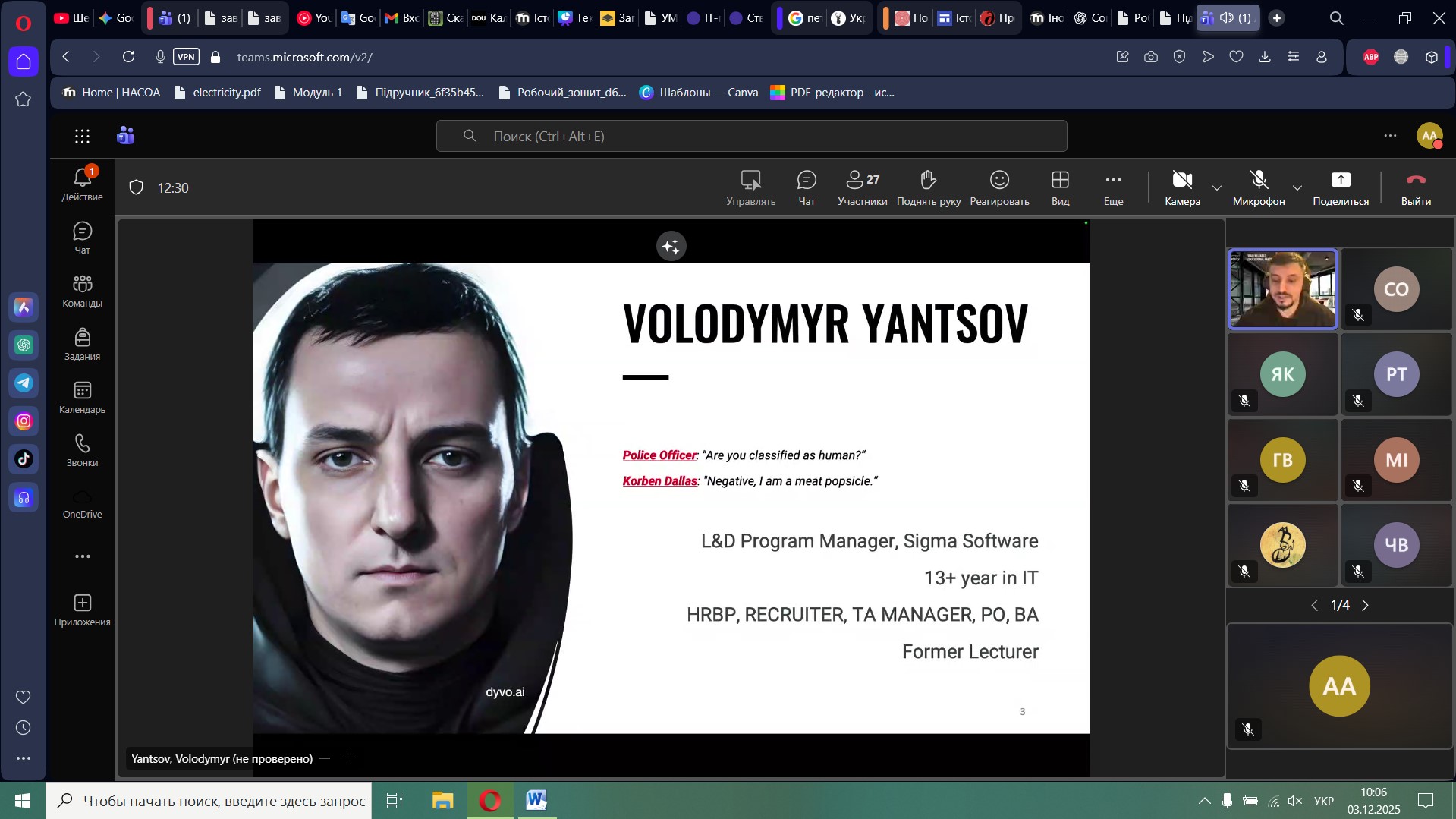This screenshot has width=1456, height=819.
Task: Open the meeting Chat panel
Action: coord(806,187)
